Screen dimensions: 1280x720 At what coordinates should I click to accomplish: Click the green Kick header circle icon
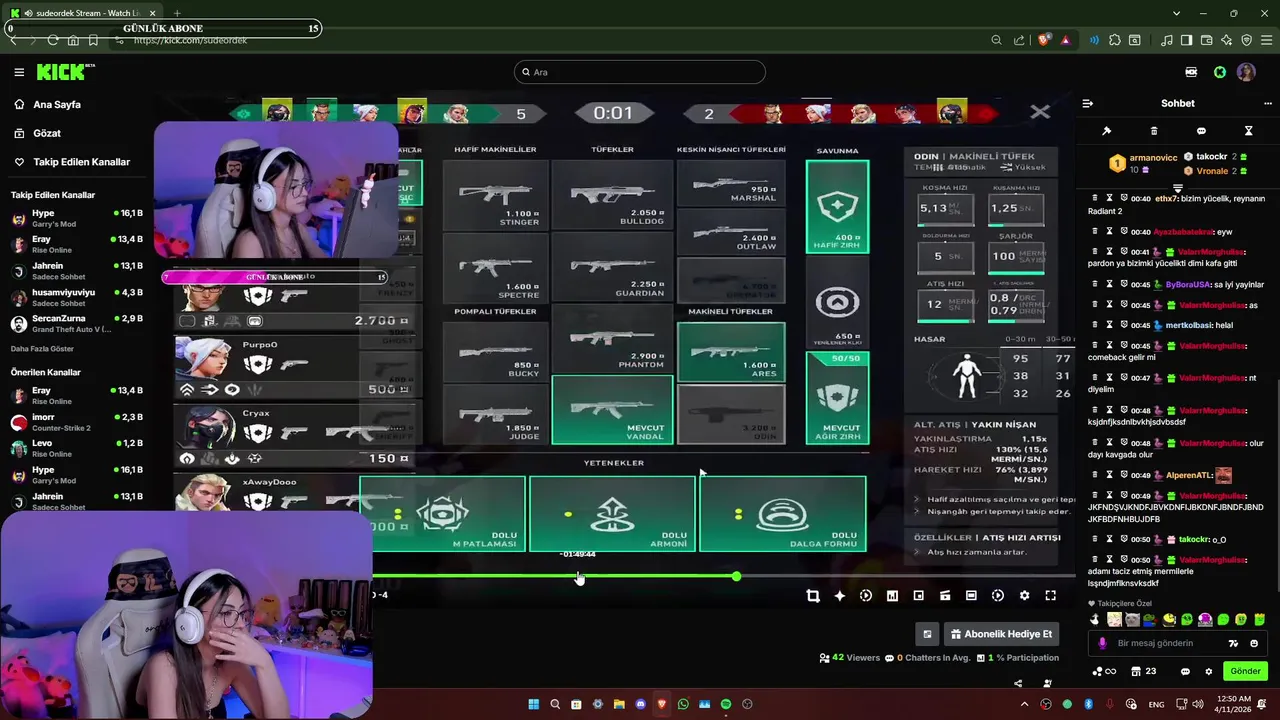coord(1220,72)
